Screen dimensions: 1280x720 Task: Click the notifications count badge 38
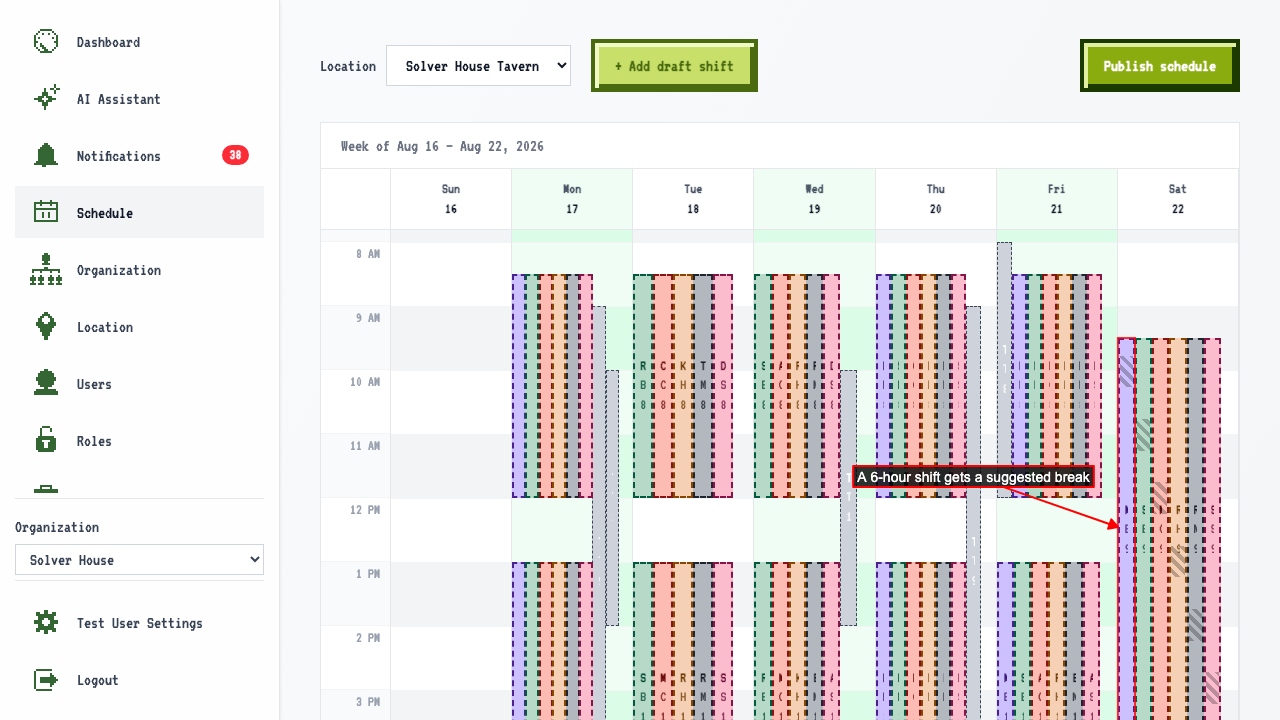(x=235, y=156)
